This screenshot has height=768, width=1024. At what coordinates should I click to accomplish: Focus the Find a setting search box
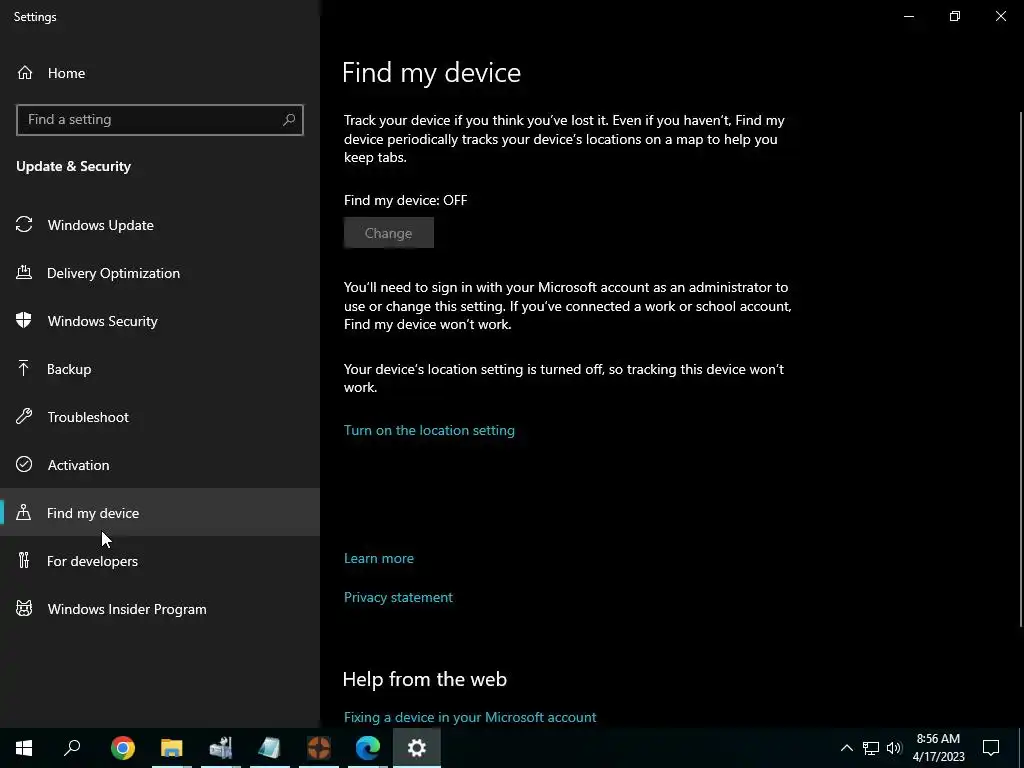(160, 120)
